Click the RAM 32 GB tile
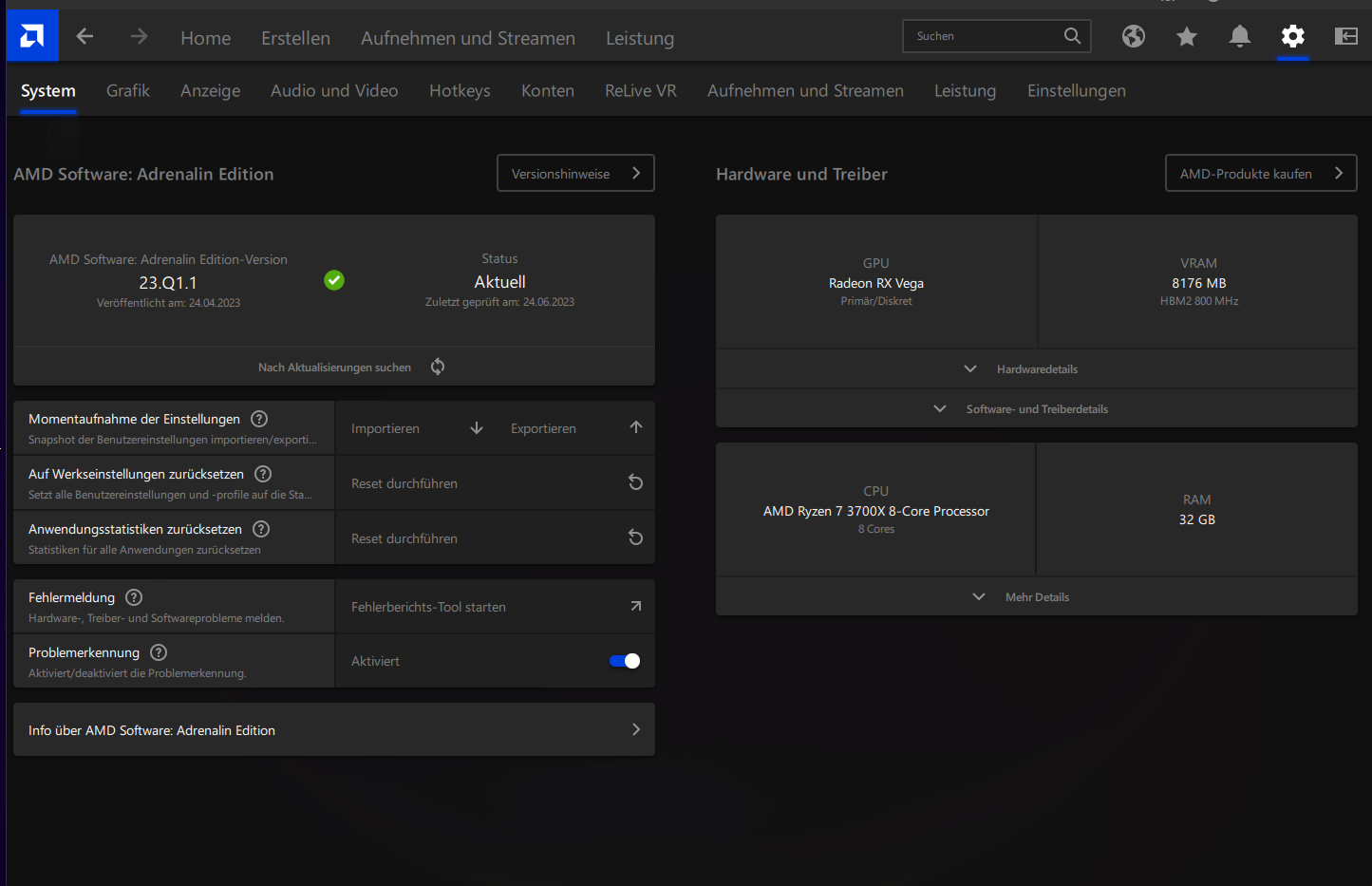This screenshot has width=1372, height=886. [x=1196, y=509]
